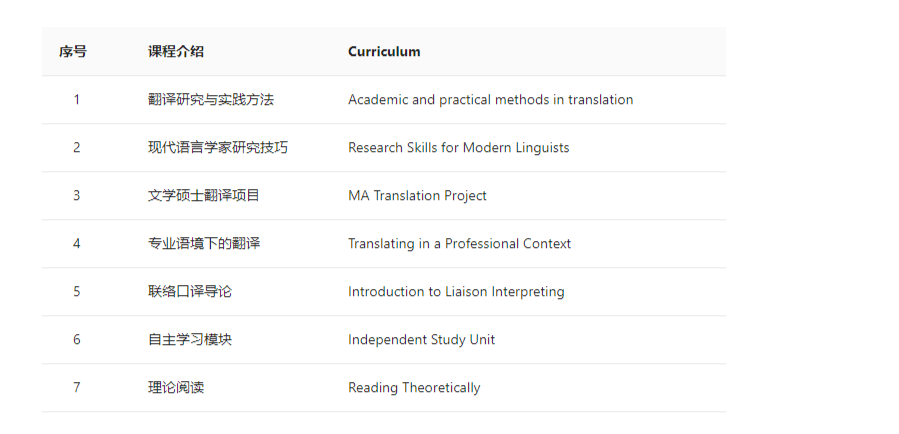
Task: Select the 自主学习模块 cell
Action: pos(190,339)
